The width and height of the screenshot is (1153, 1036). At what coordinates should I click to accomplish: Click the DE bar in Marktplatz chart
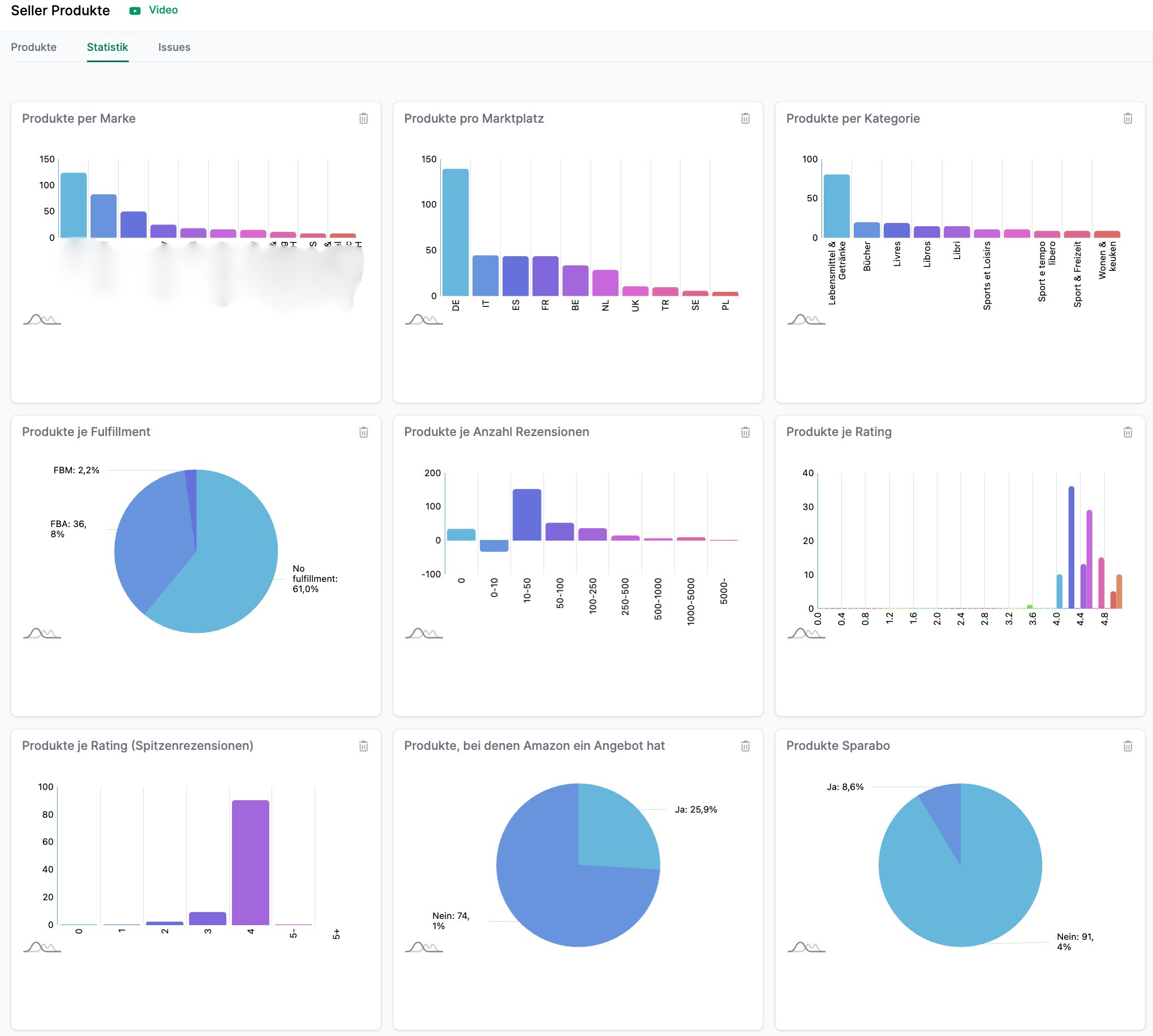455,232
